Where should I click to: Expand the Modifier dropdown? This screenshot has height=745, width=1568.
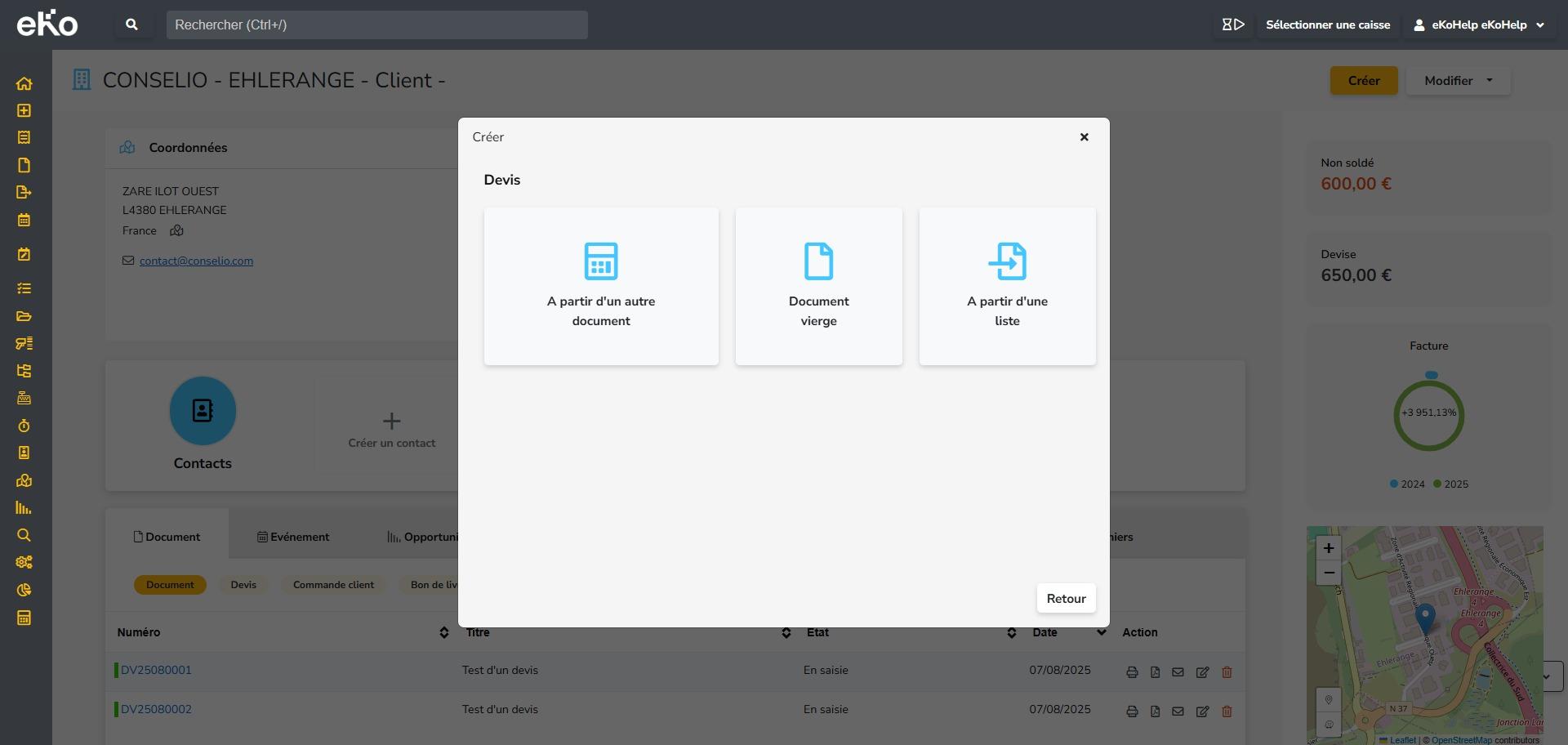click(1458, 81)
